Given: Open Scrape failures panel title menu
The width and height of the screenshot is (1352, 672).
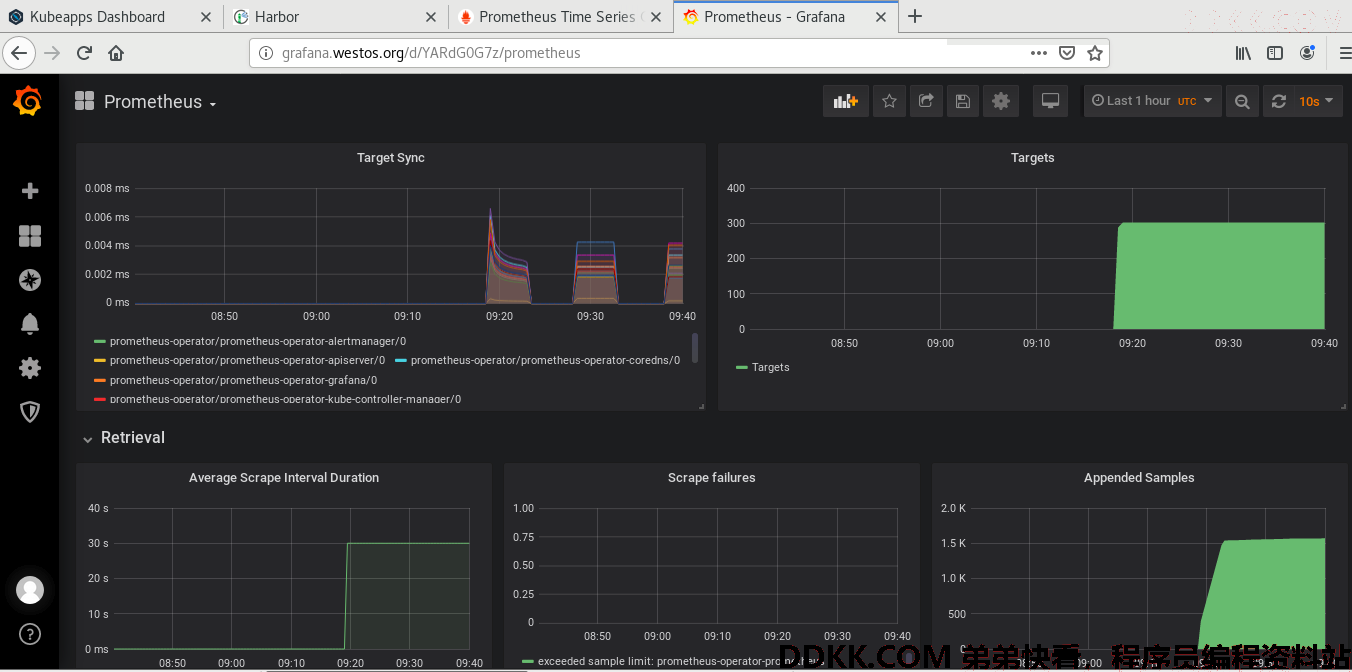Looking at the screenshot, I should point(712,478).
